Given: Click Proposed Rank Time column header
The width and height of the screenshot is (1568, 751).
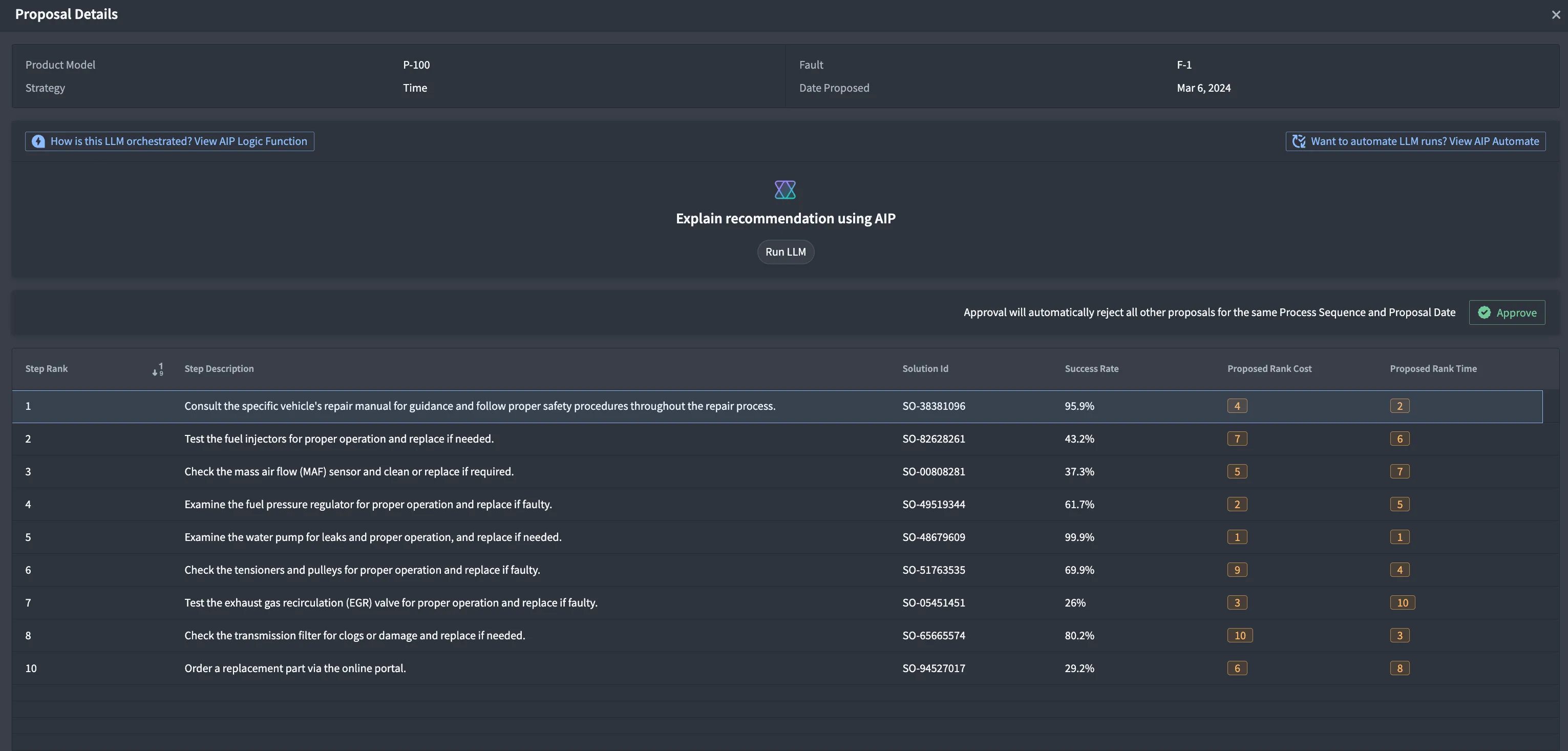Looking at the screenshot, I should click(1433, 368).
